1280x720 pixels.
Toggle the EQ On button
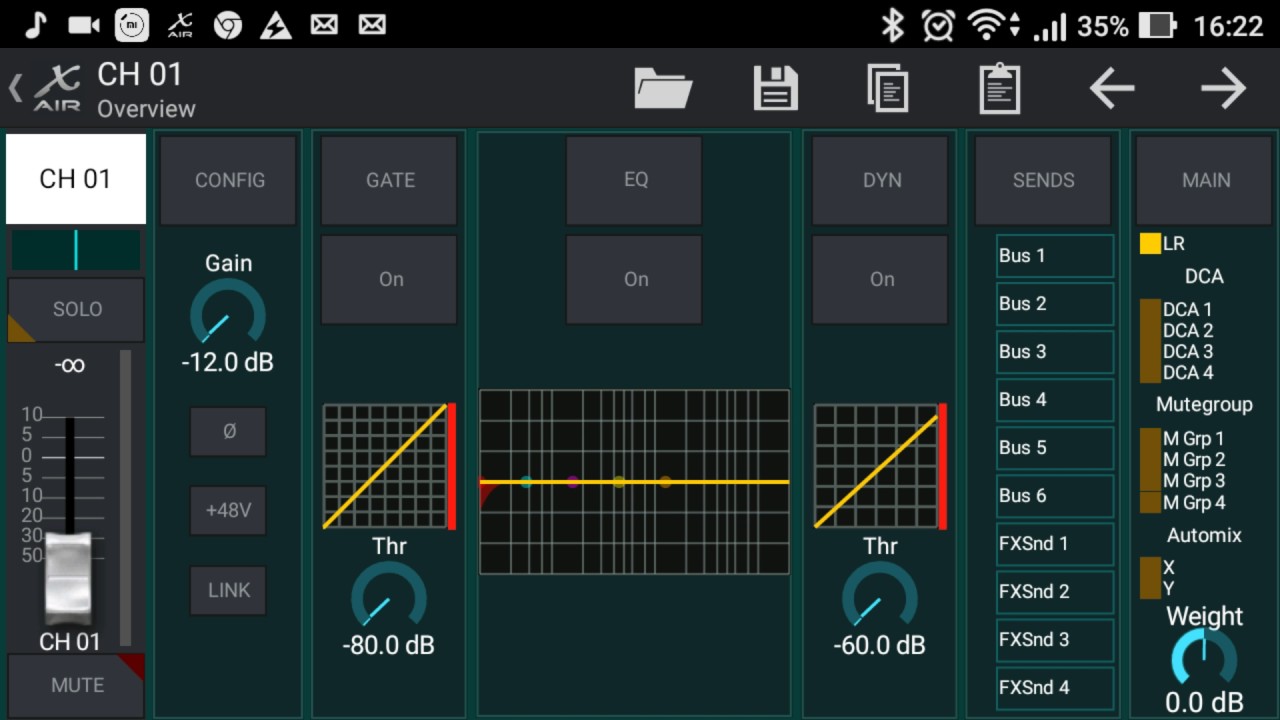635,279
